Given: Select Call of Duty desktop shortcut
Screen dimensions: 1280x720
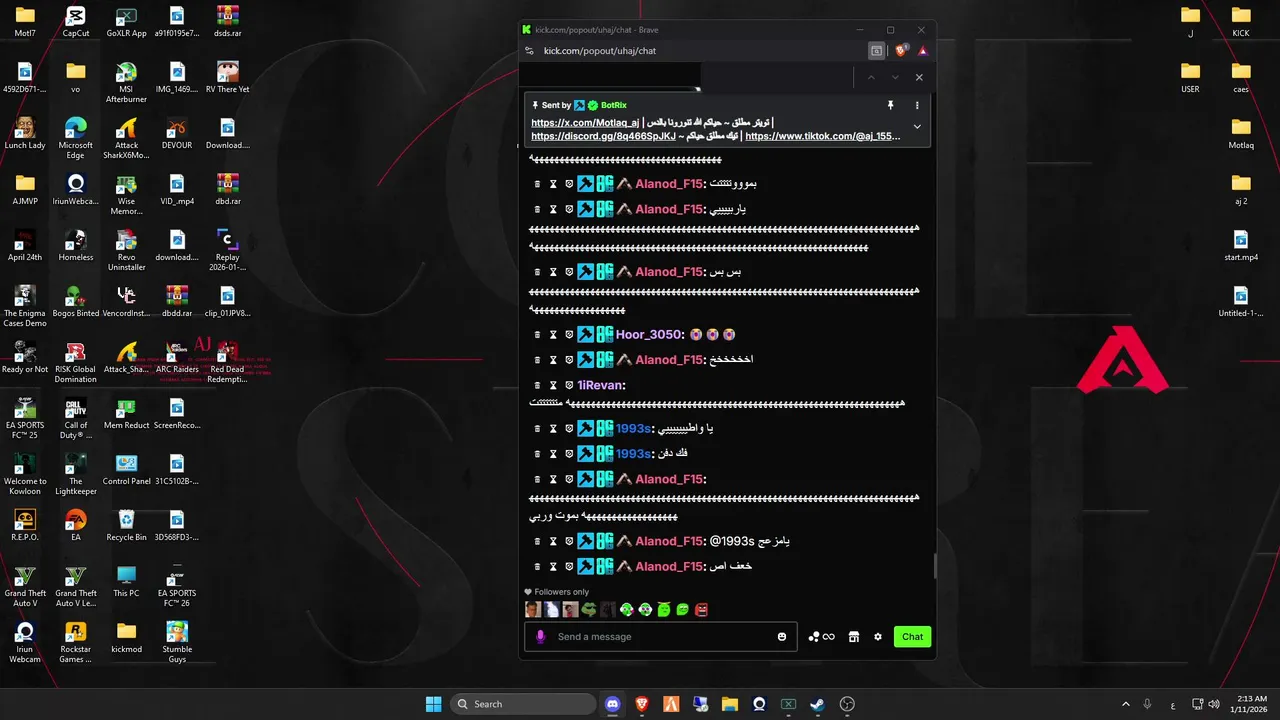Looking at the screenshot, I should [x=76, y=418].
